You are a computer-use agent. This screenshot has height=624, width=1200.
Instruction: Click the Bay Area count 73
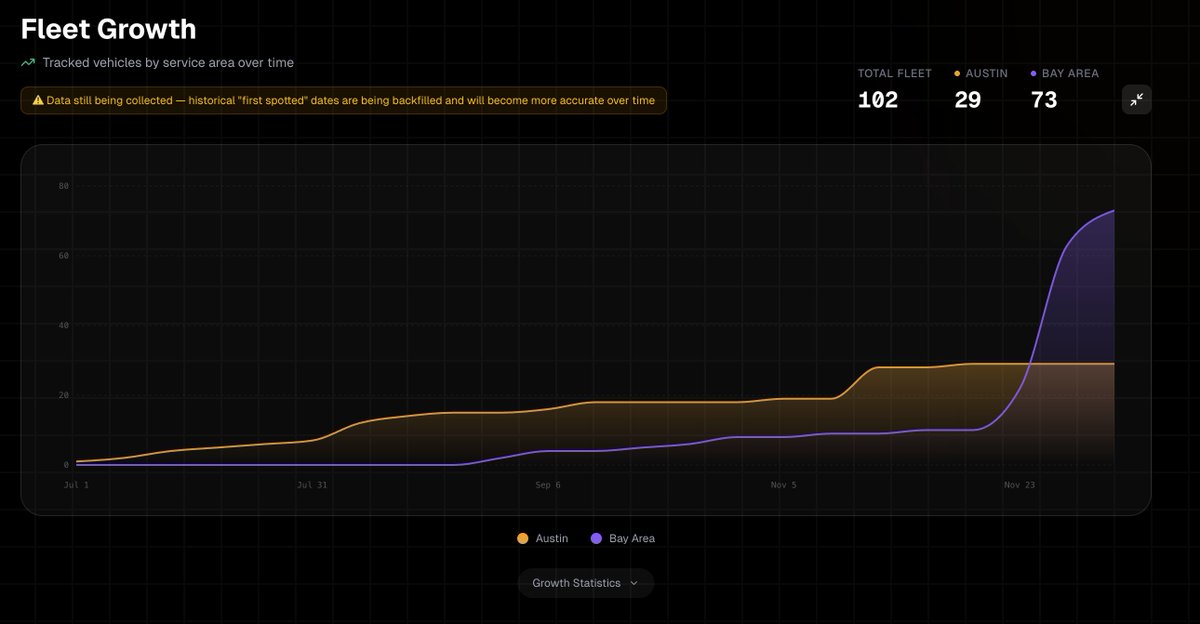(x=1044, y=100)
